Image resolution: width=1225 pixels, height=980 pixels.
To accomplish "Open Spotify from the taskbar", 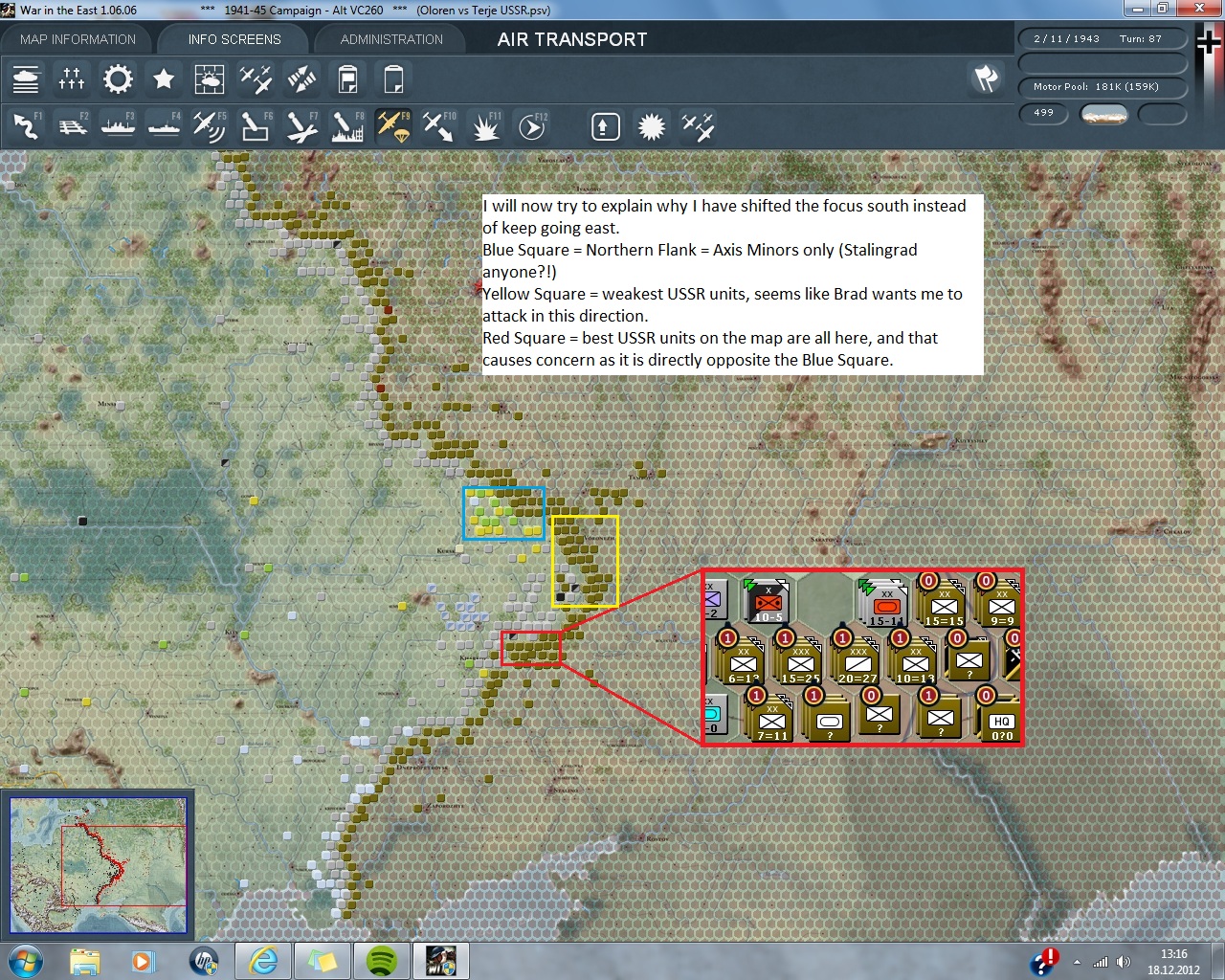I will point(382,961).
